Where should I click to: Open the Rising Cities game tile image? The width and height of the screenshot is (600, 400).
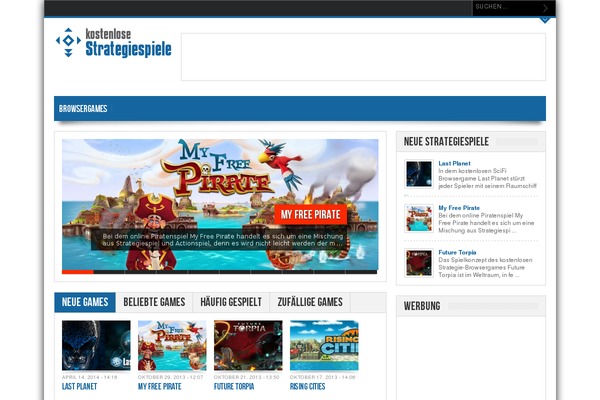tap(324, 345)
